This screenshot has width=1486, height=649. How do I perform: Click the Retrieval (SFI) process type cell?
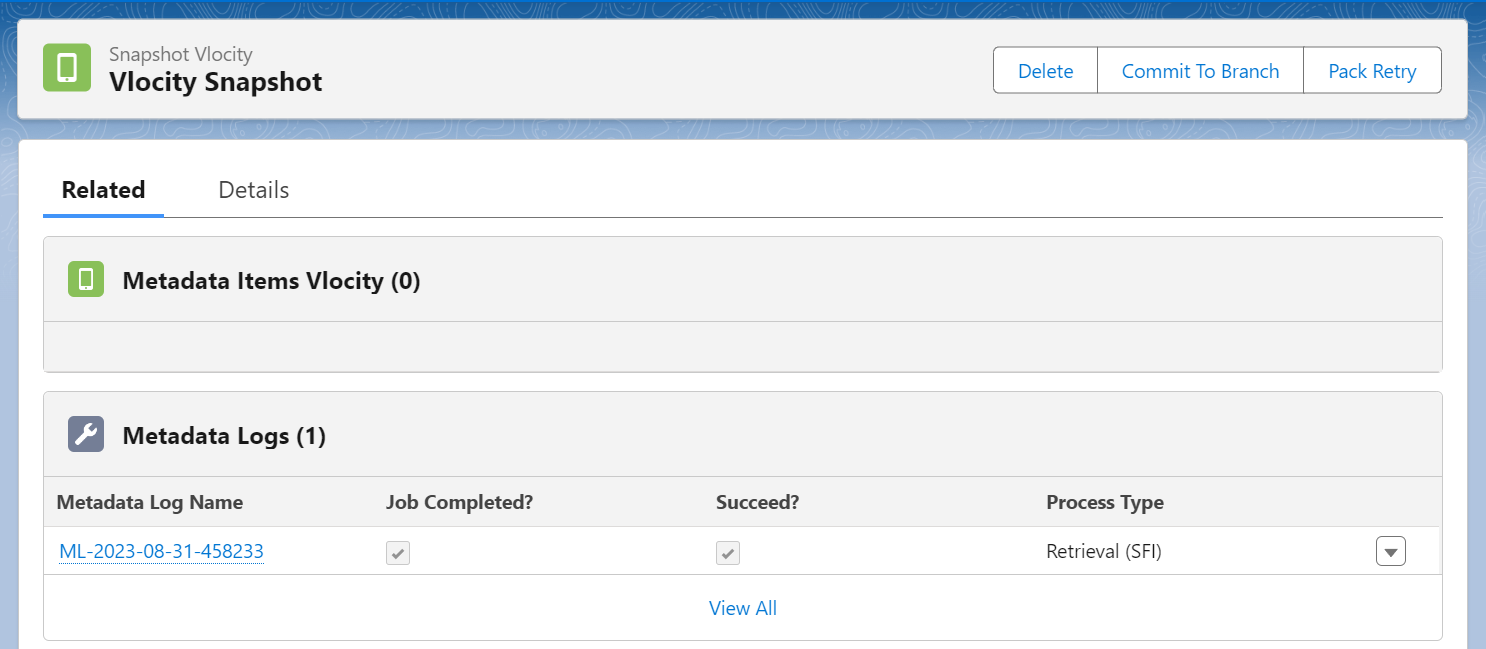click(1103, 551)
